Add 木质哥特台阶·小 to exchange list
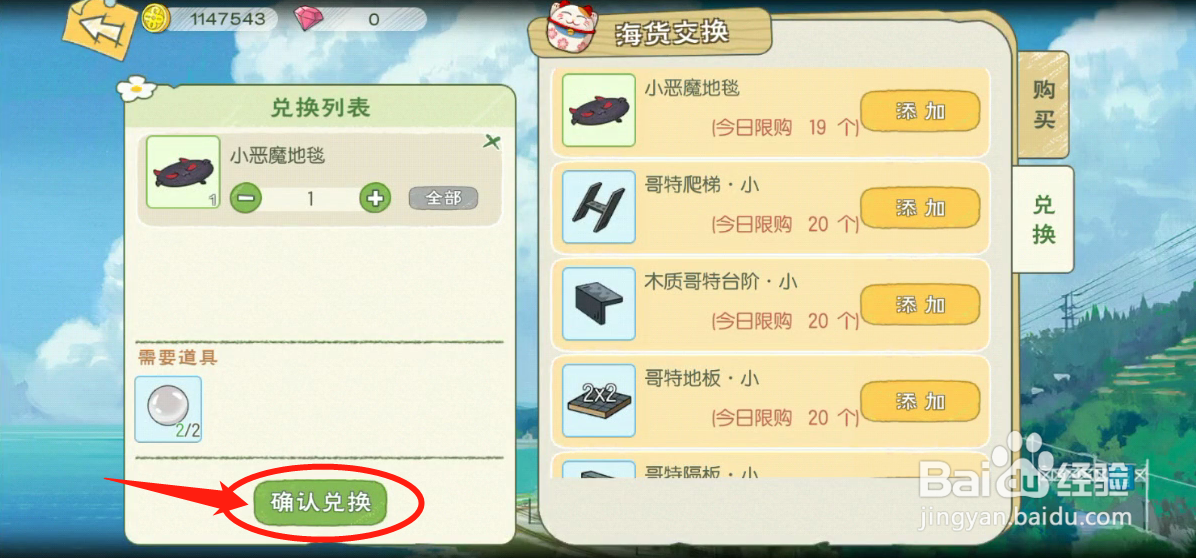Image resolution: width=1196 pixels, height=558 pixels. pyautogui.click(x=920, y=305)
